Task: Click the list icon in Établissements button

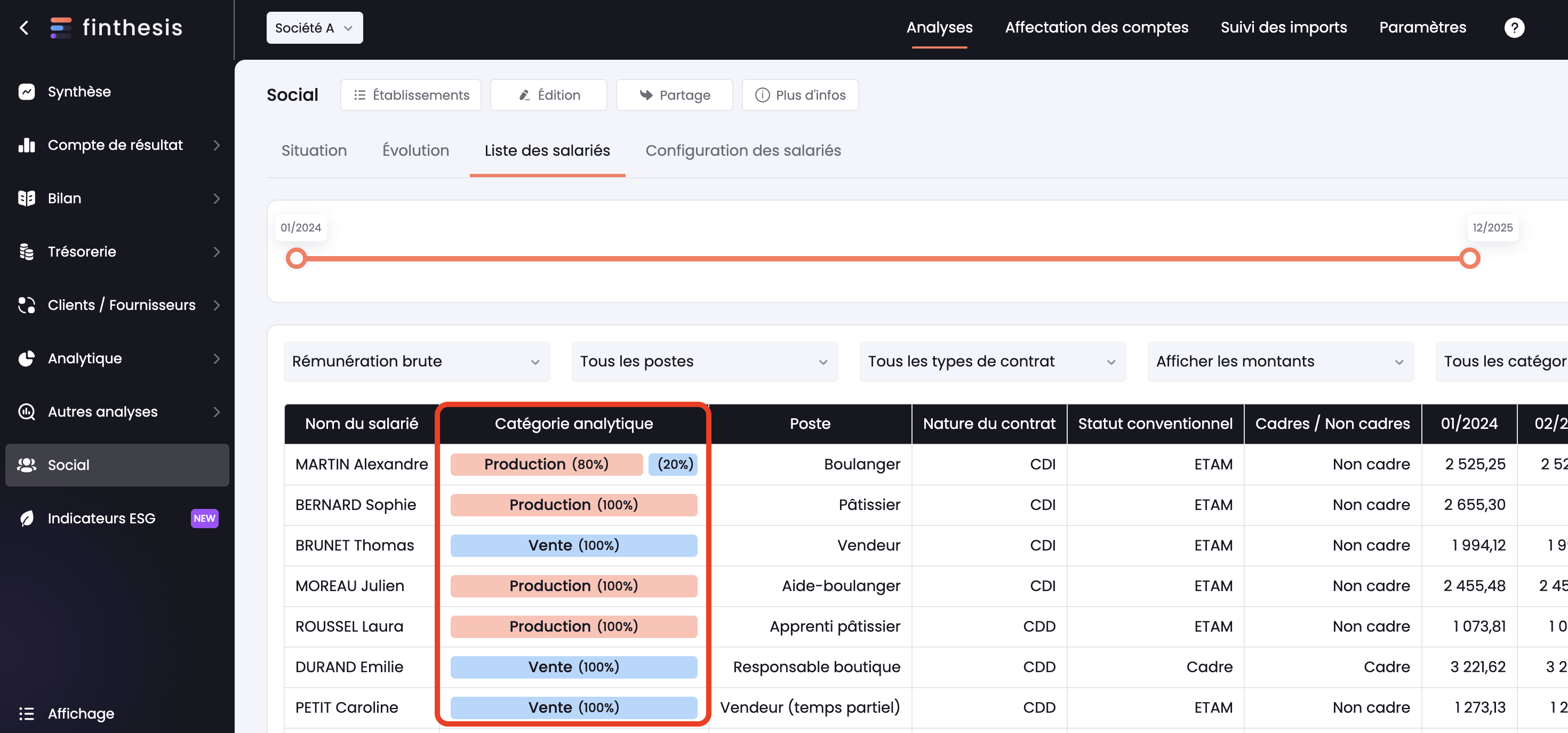Action: pyautogui.click(x=360, y=95)
